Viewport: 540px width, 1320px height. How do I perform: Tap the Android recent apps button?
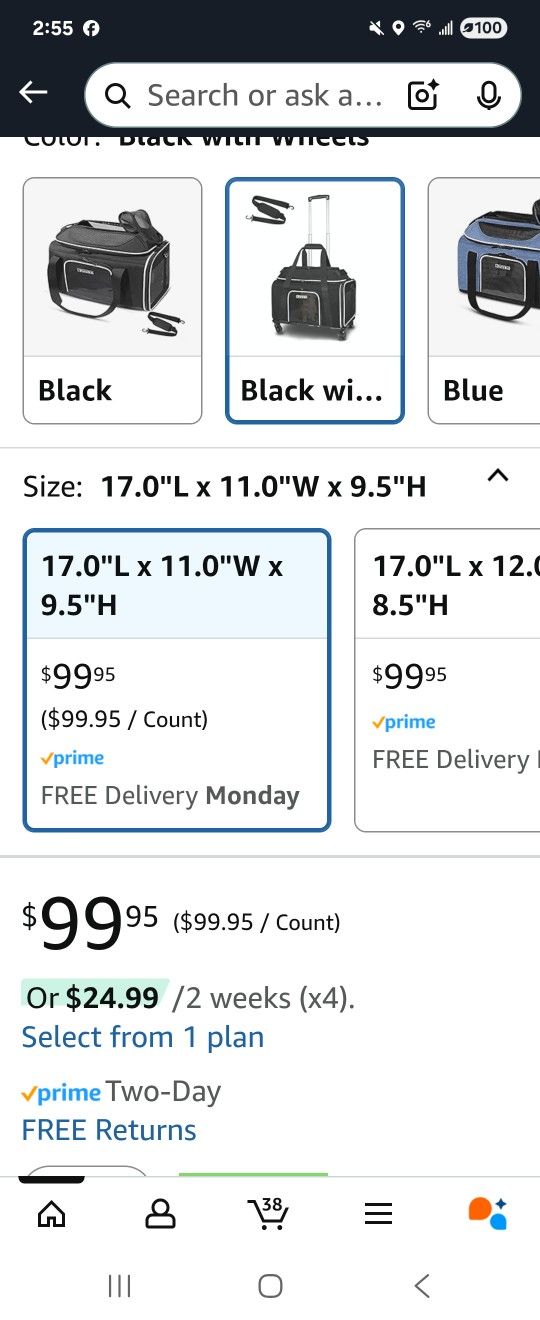coord(119,1286)
